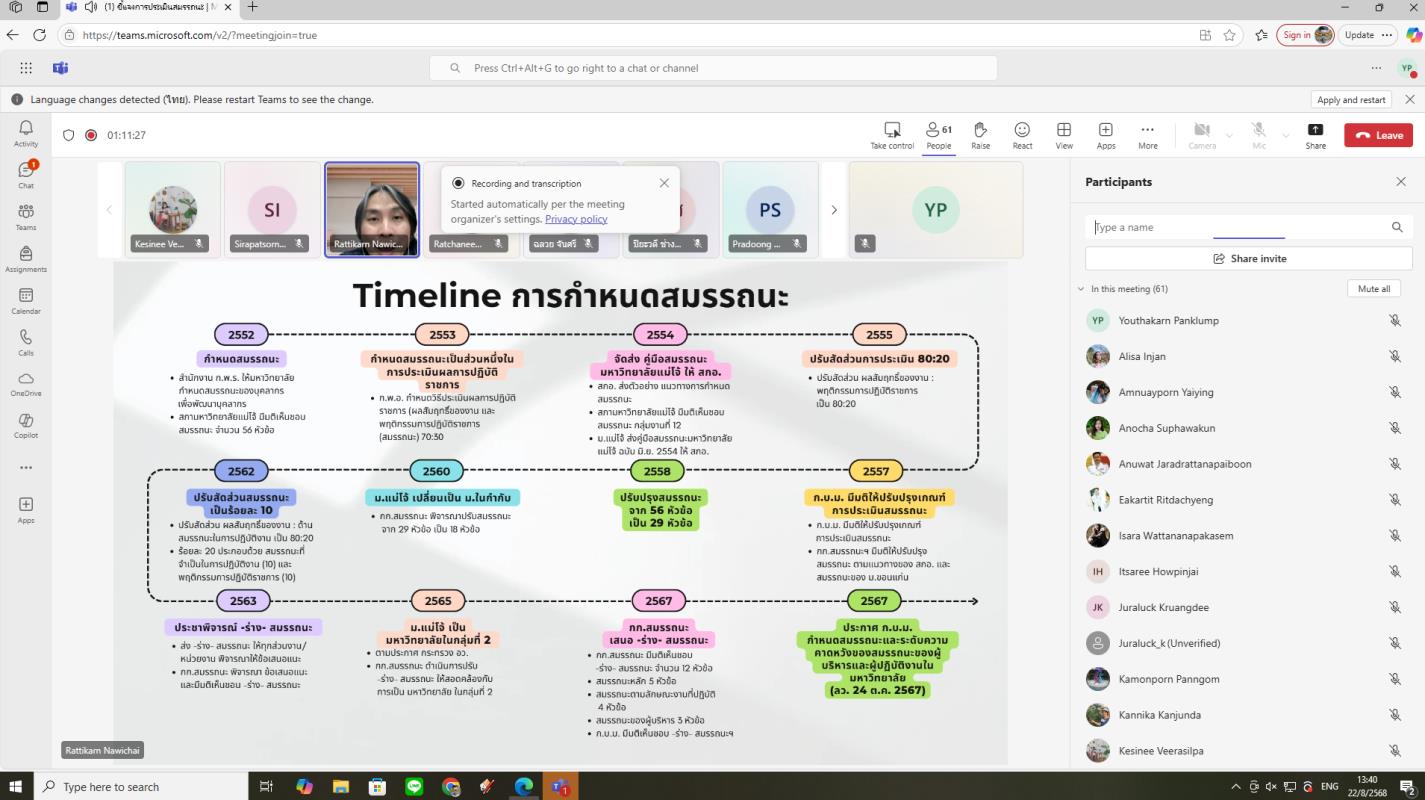
Task: Open the More meeting options menu
Action: click(1147, 135)
